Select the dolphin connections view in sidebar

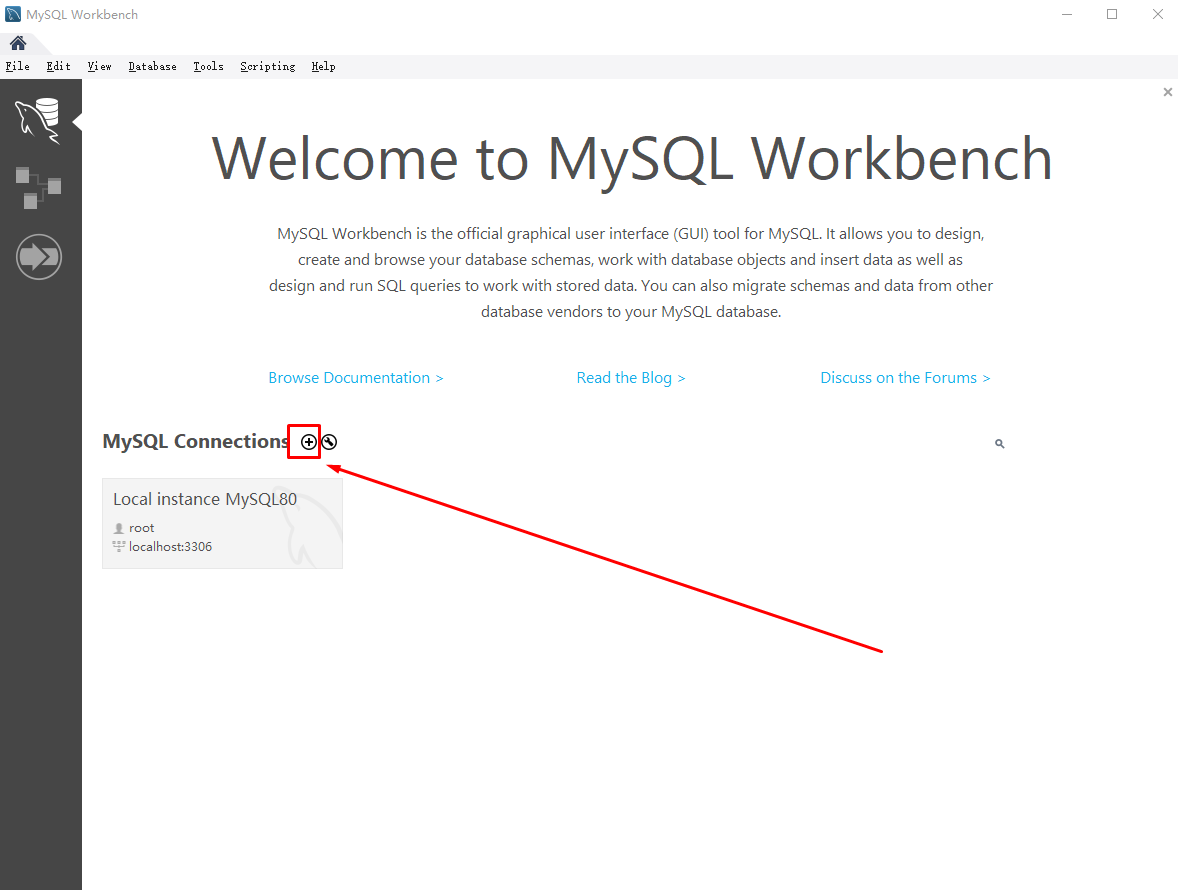tap(38, 120)
